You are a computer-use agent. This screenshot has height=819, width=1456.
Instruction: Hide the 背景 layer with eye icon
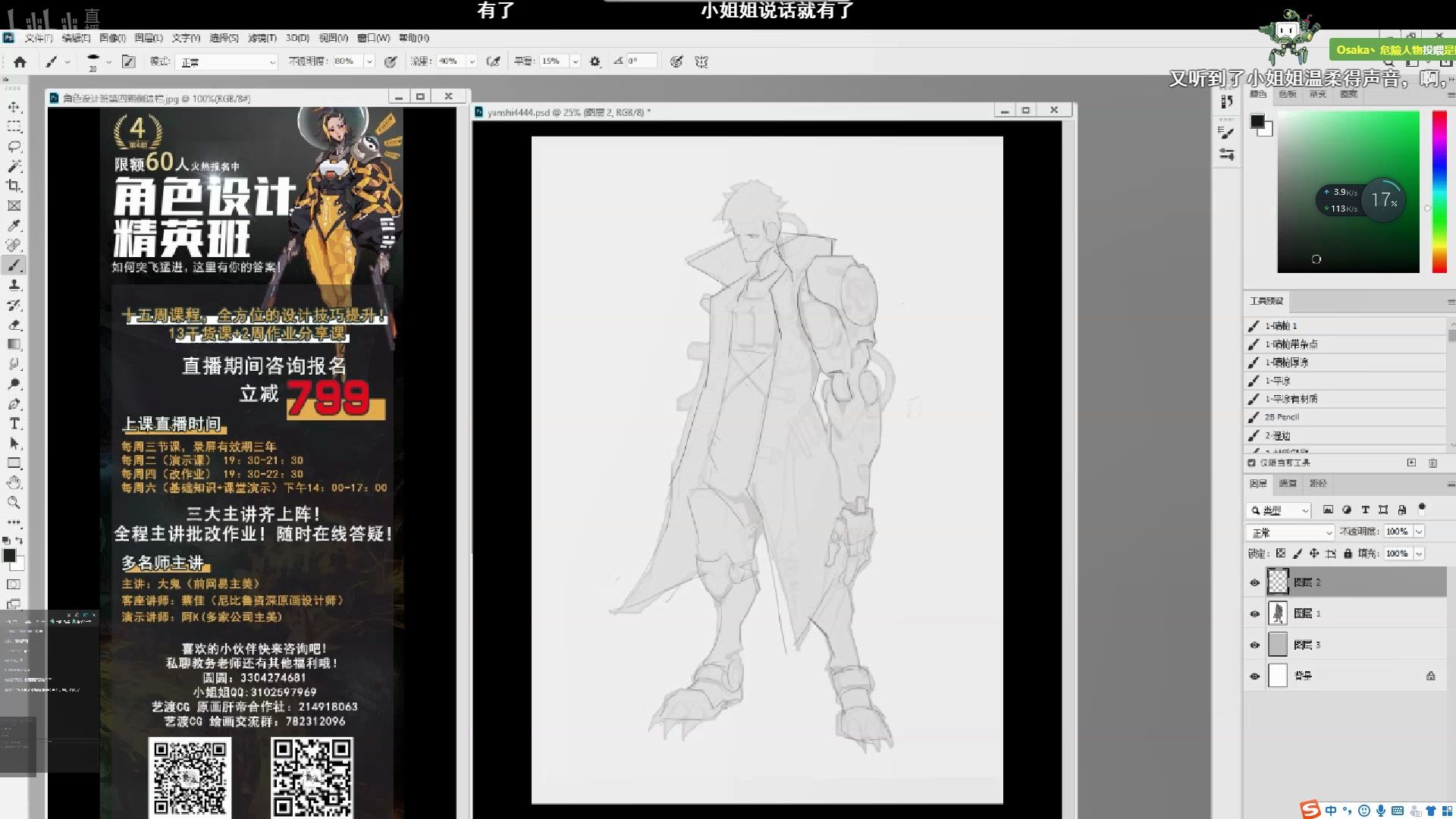(1254, 676)
